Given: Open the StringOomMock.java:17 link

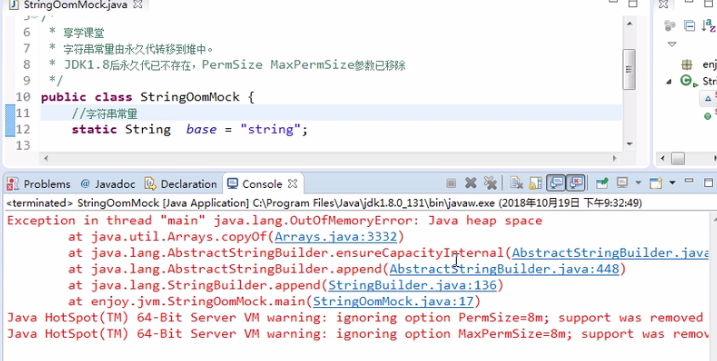Looking at the screenshot, I should [x=393, y=302].
